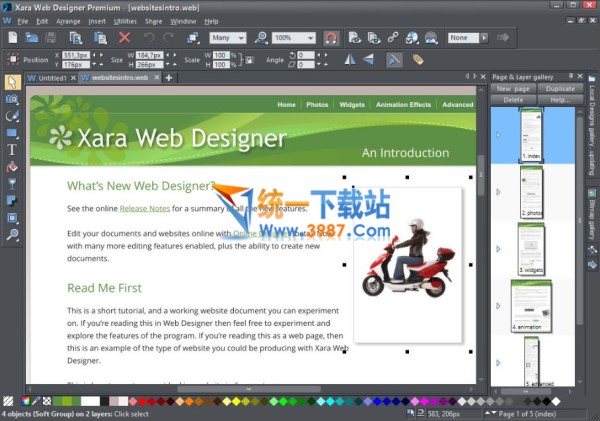Toggle magnetic snap red magnet
The image size is (600, 421).
point(331,38)
